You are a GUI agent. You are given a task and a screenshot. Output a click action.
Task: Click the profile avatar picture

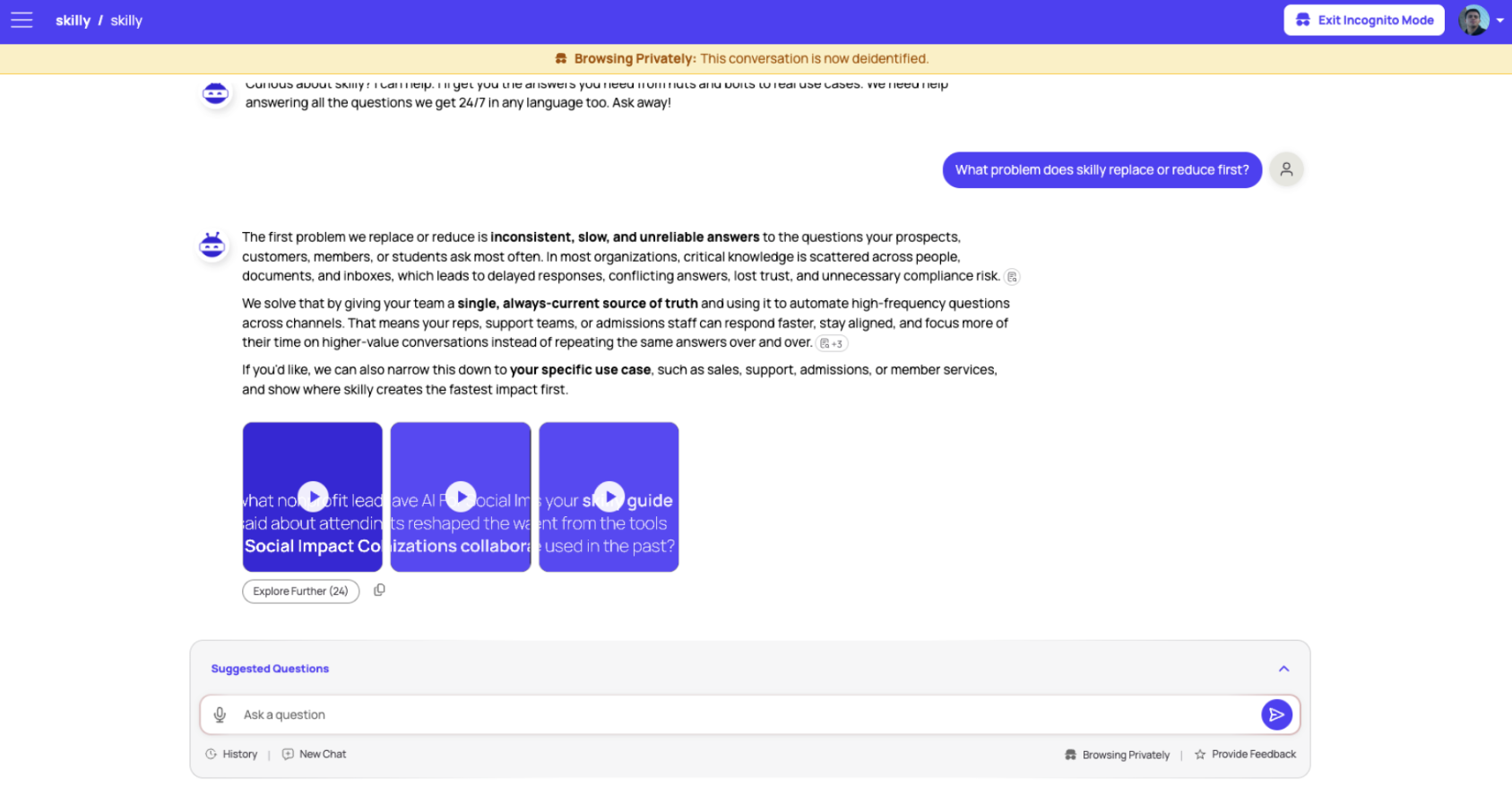(x=1473, y=20)
